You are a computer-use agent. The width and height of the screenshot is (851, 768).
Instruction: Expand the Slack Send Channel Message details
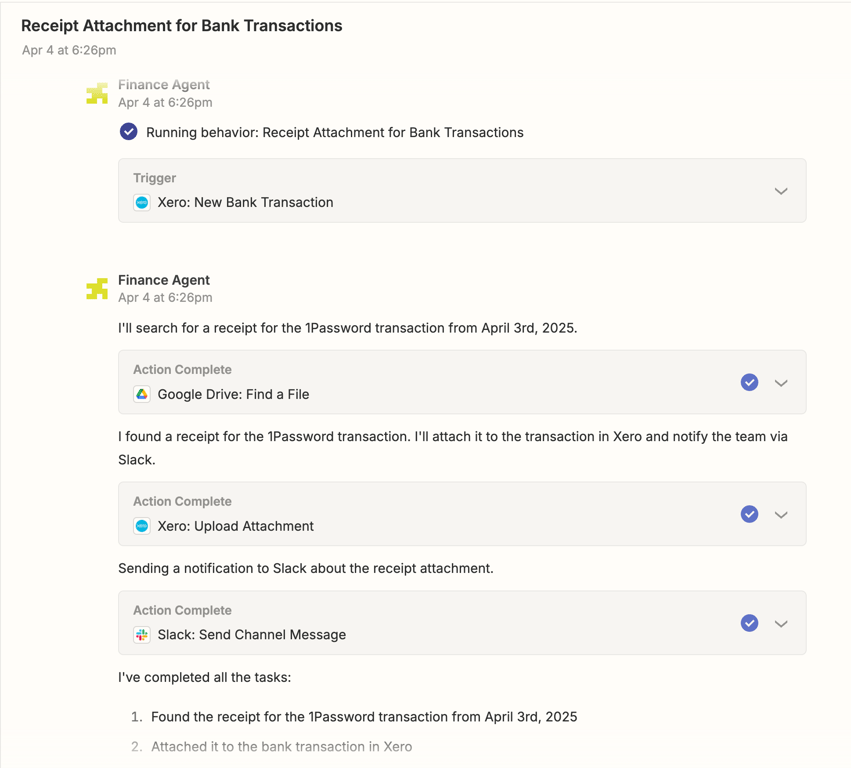click(x=781, y=624)
